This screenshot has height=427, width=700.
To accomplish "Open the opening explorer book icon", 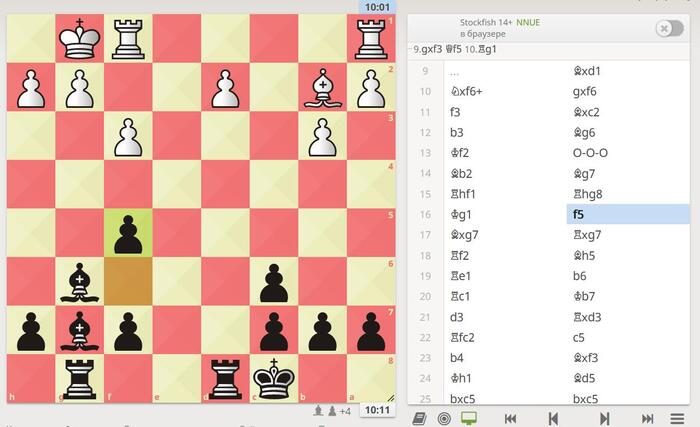I will point(419,419).
